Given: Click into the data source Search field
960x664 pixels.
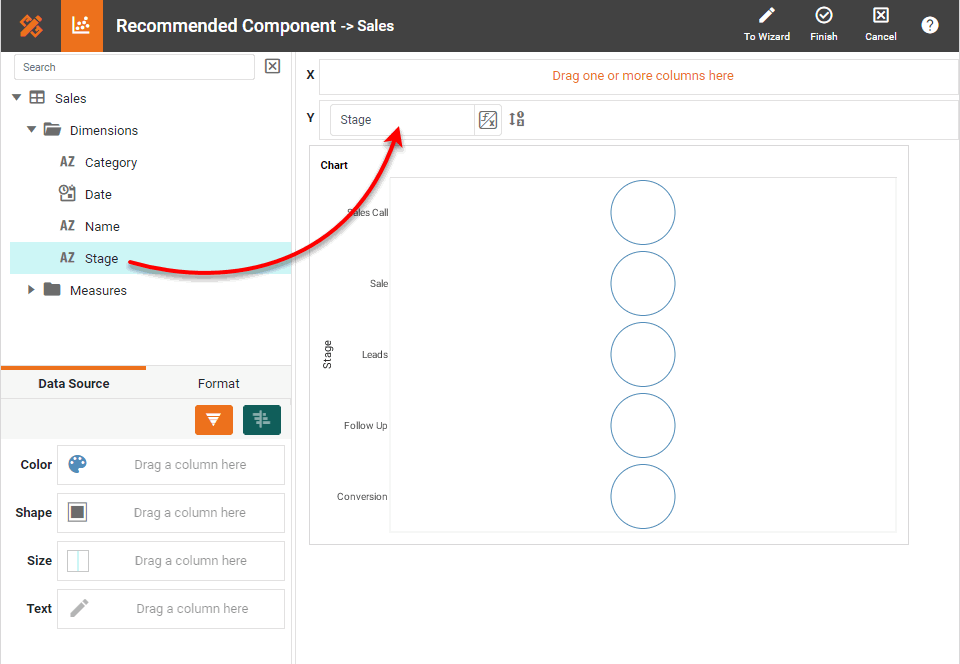Looking at the screenshot, I should click(134, 67).
